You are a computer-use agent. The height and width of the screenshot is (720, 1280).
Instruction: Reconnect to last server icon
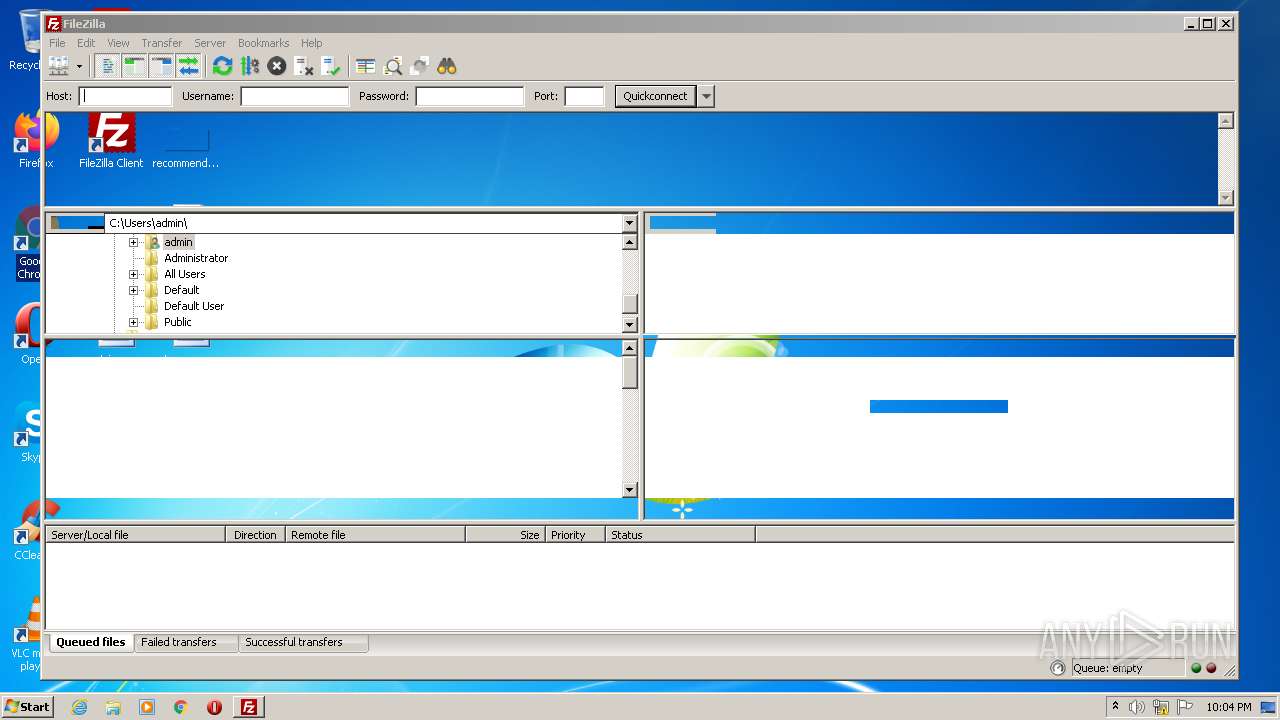click(331, 66)
